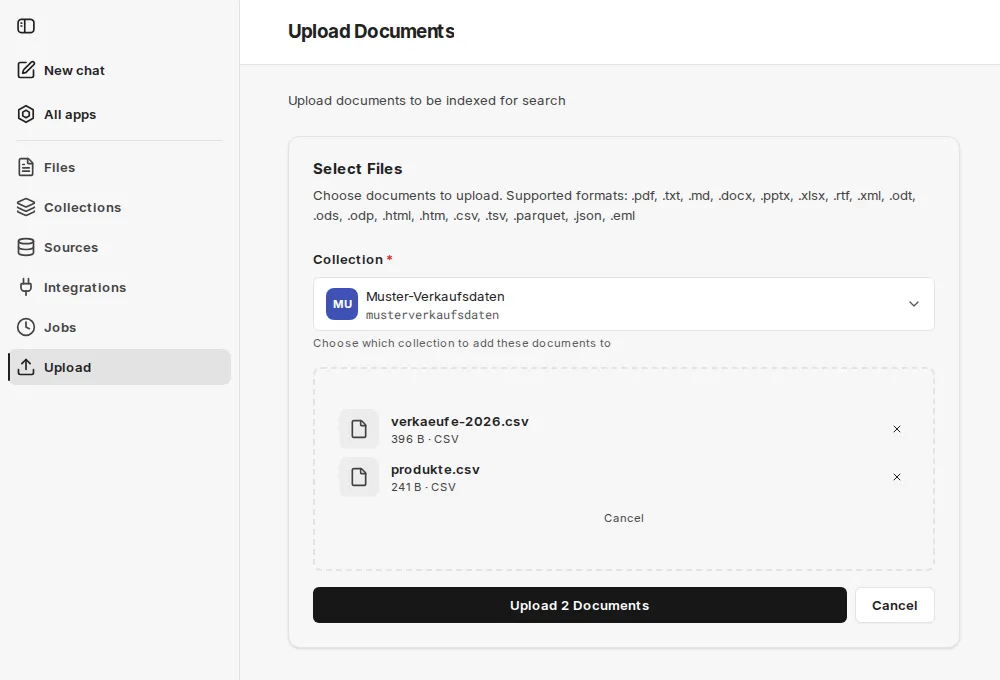Viewport: 1000px width, 680px height.
Task: Click 'Choose which collection to add' helper text
Action: [x=462, y=343]
